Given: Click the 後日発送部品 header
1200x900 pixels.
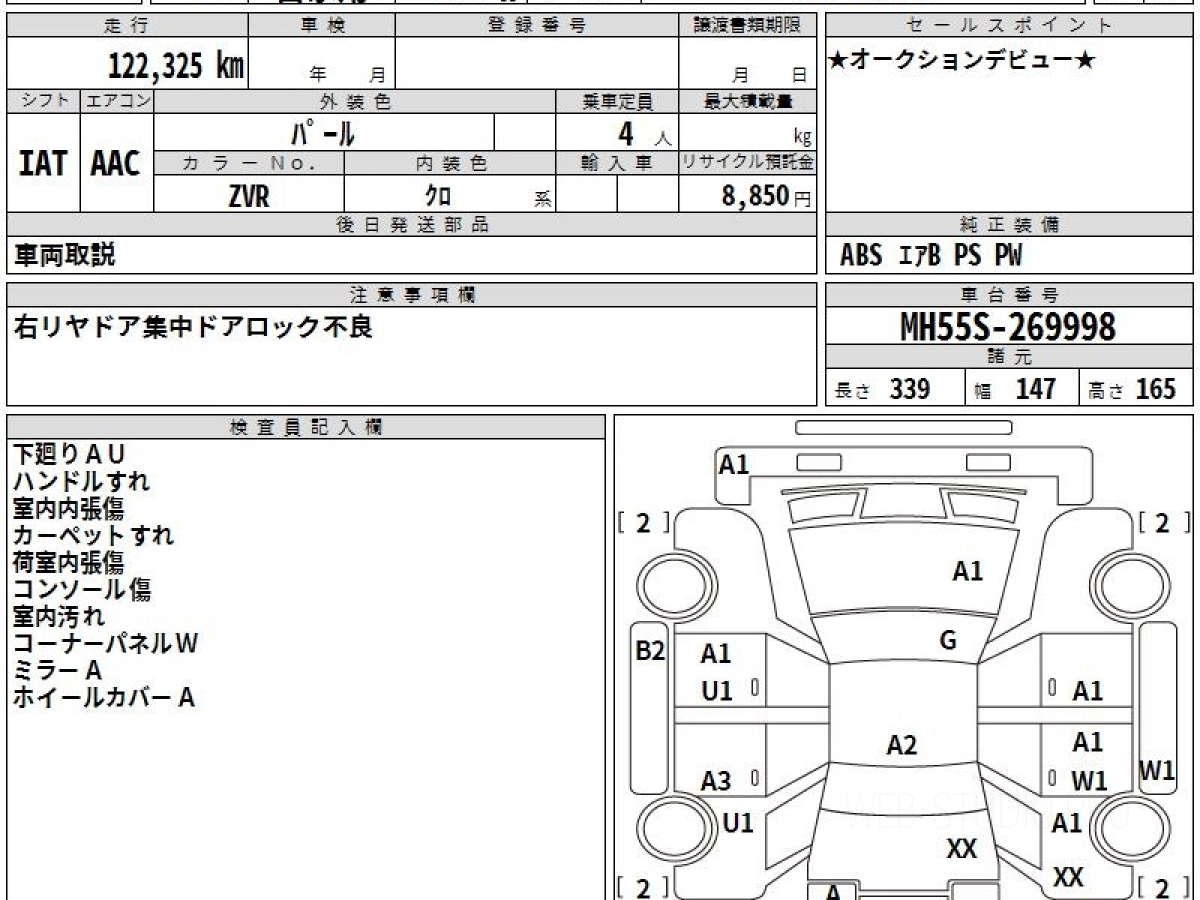Looking at the screenshot, I should pos(412,225).
